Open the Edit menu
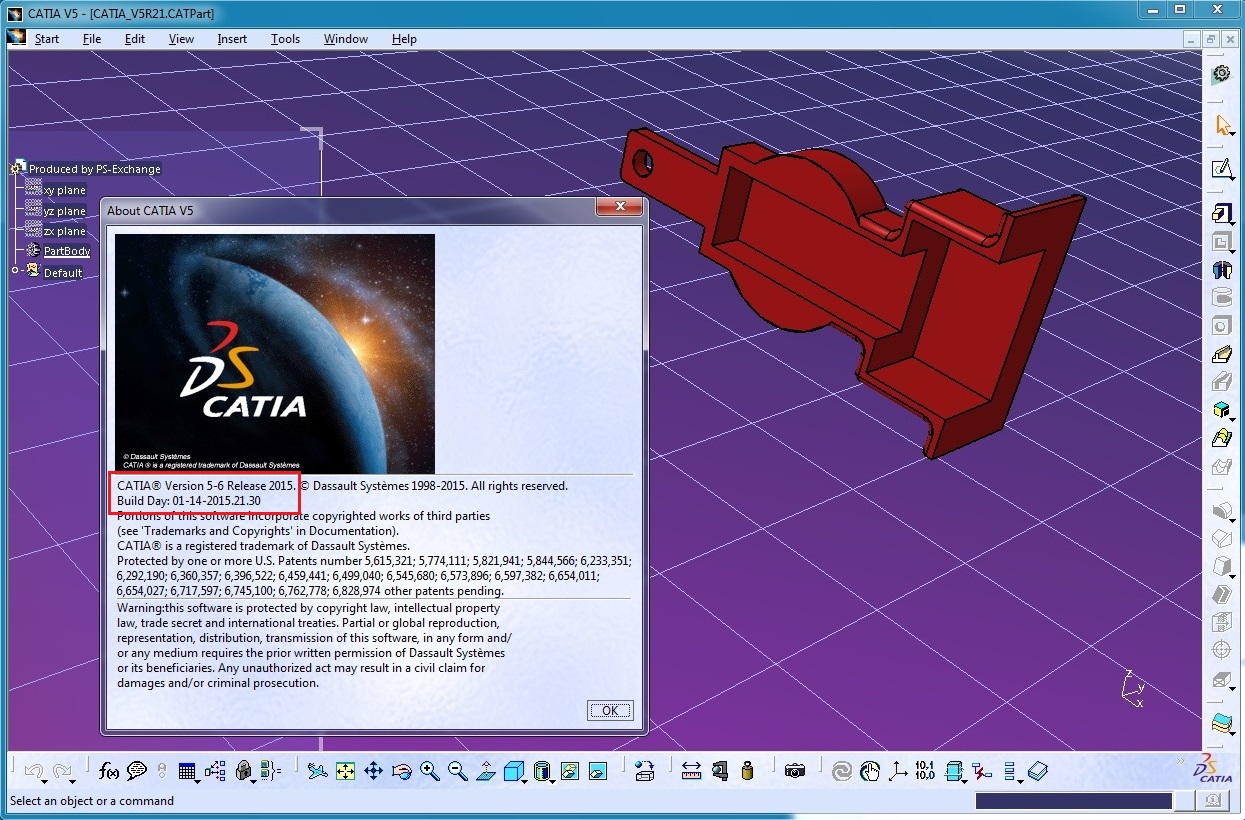The width and height of the screenshot is (1245, 820). tap(135, 39)
